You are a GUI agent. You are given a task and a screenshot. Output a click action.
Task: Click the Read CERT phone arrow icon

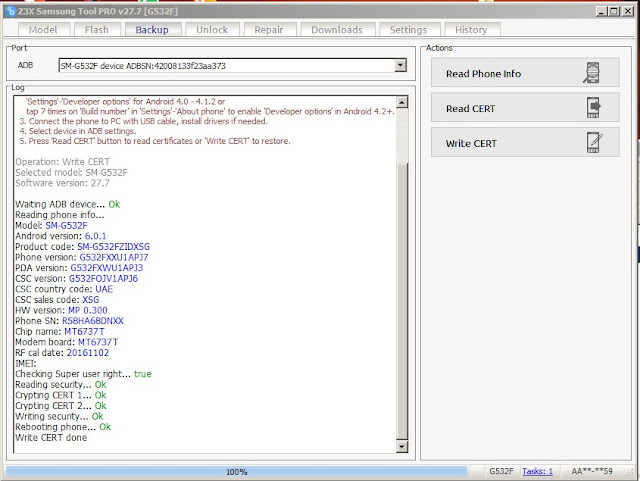[594, 108]
